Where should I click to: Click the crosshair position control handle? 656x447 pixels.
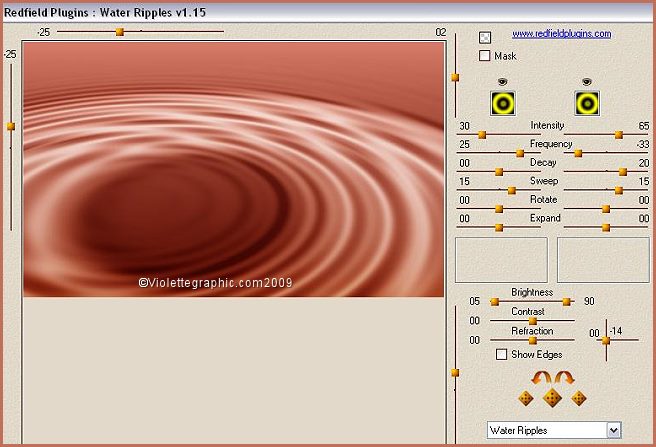(x=605, y=340)
